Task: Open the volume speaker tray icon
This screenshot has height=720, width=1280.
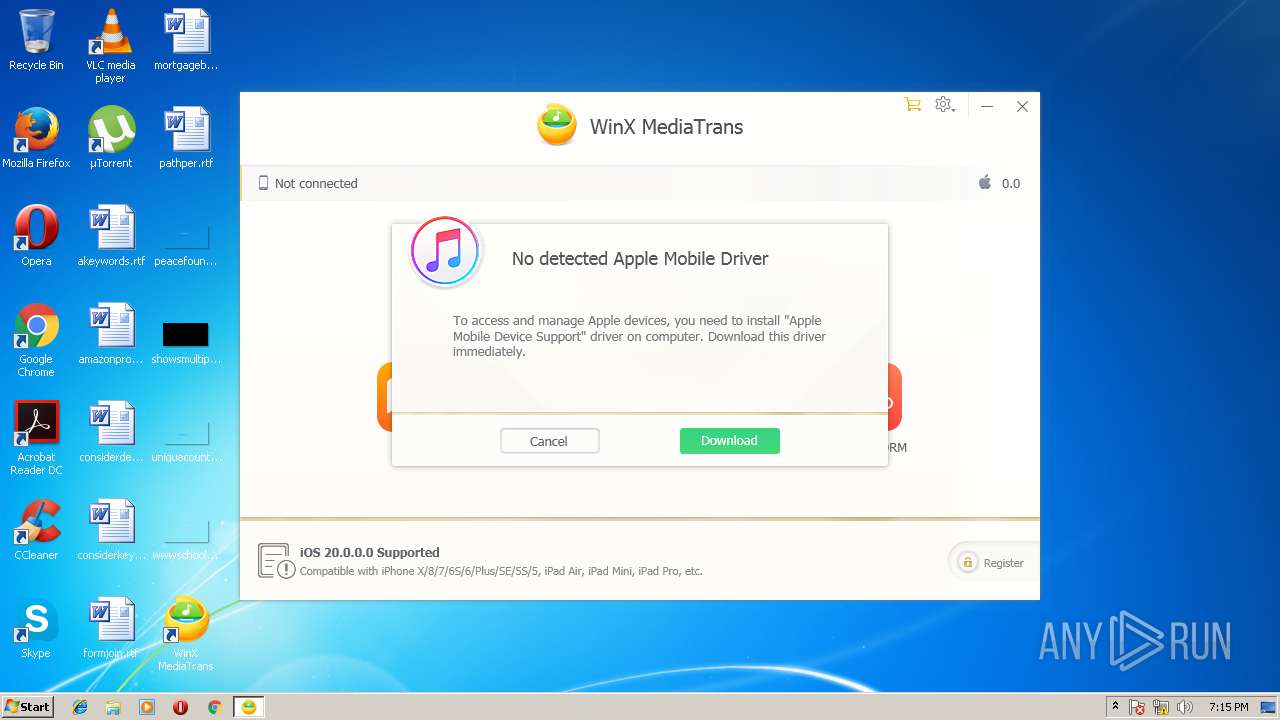Action: pos(1185,707)
